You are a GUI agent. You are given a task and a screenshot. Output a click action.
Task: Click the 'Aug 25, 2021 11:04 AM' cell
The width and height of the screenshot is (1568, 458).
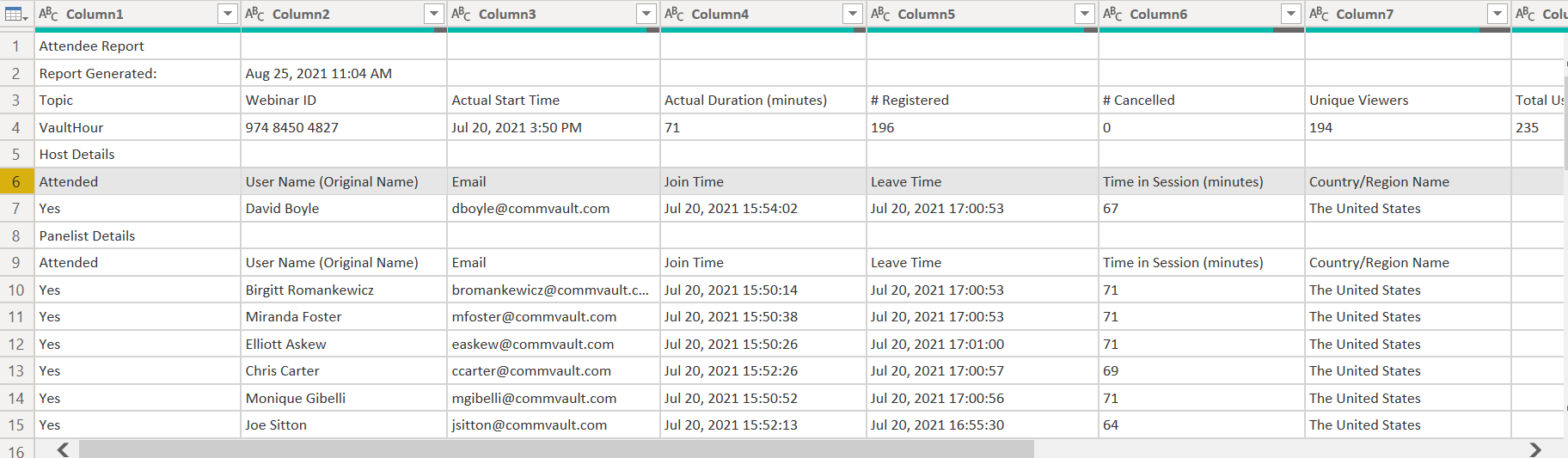point(344,73)
